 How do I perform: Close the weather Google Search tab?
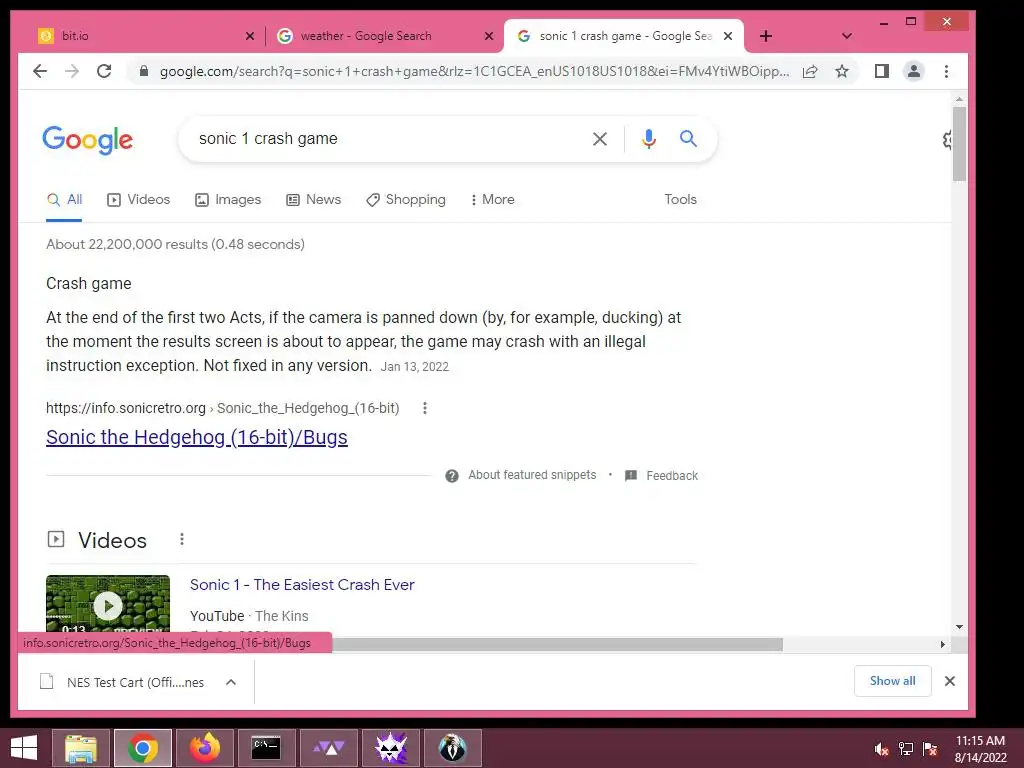point(488,36)
